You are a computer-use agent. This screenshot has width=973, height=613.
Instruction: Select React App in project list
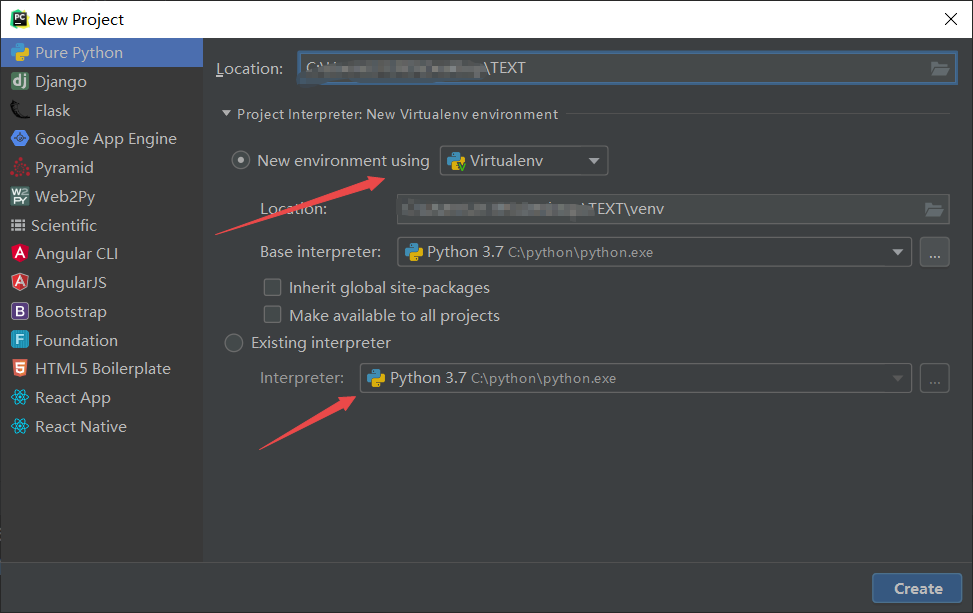point(102,397)
